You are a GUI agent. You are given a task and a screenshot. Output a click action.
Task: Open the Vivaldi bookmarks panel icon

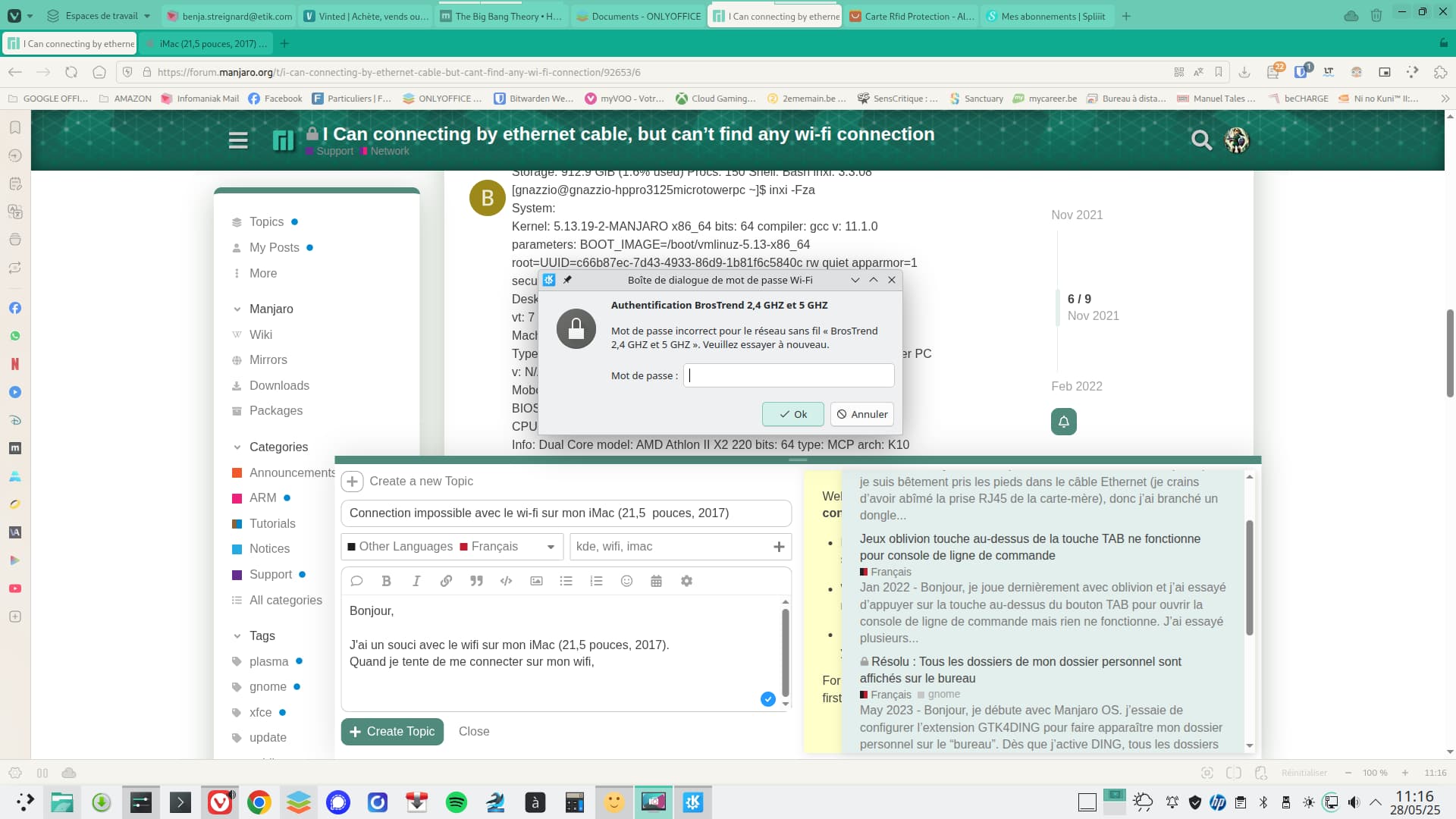[14, 127]
